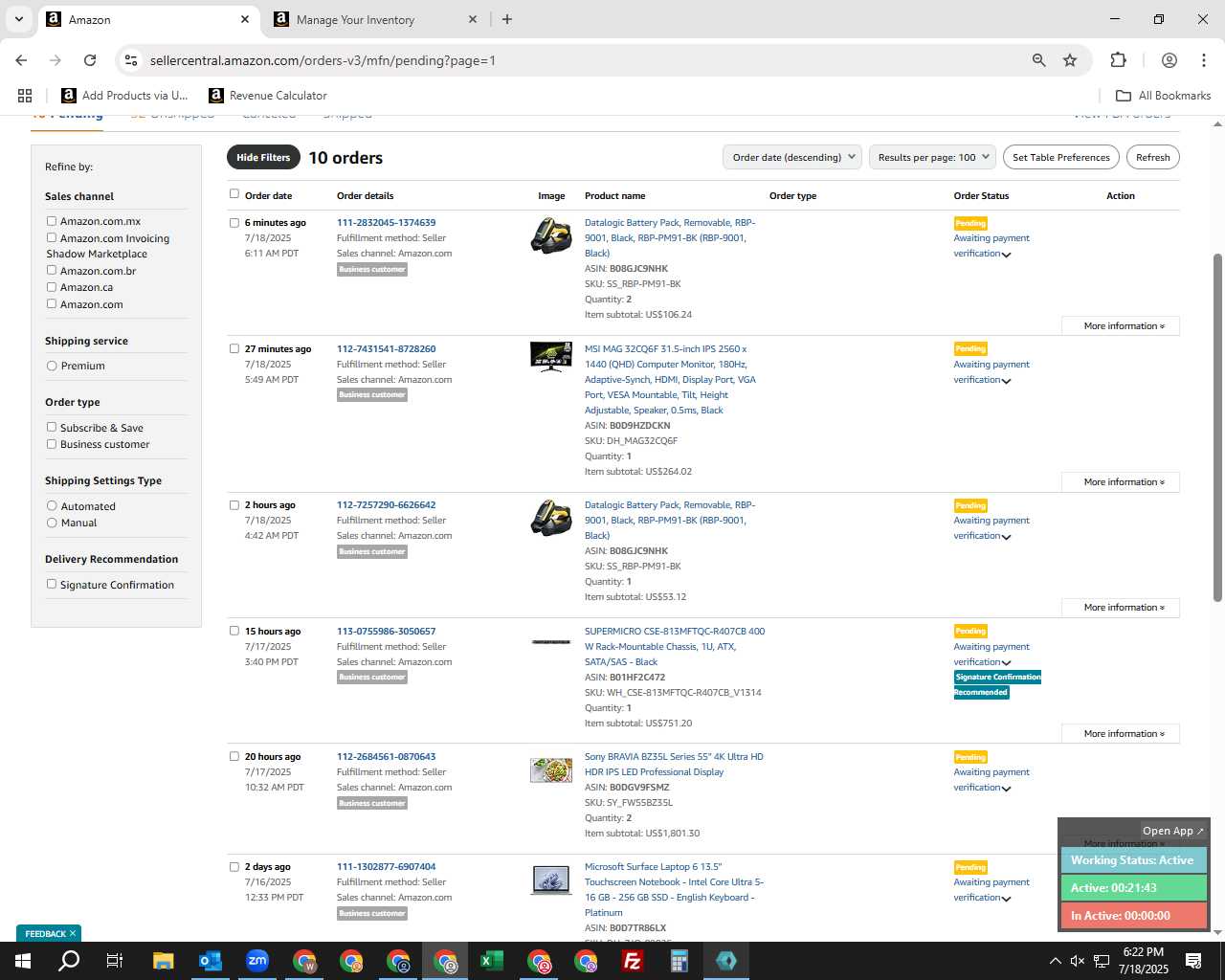The width and height of the screenshot is (1225, 980).
Task: Open the Add Products via Upload bookmark
Action: (125, 96)
